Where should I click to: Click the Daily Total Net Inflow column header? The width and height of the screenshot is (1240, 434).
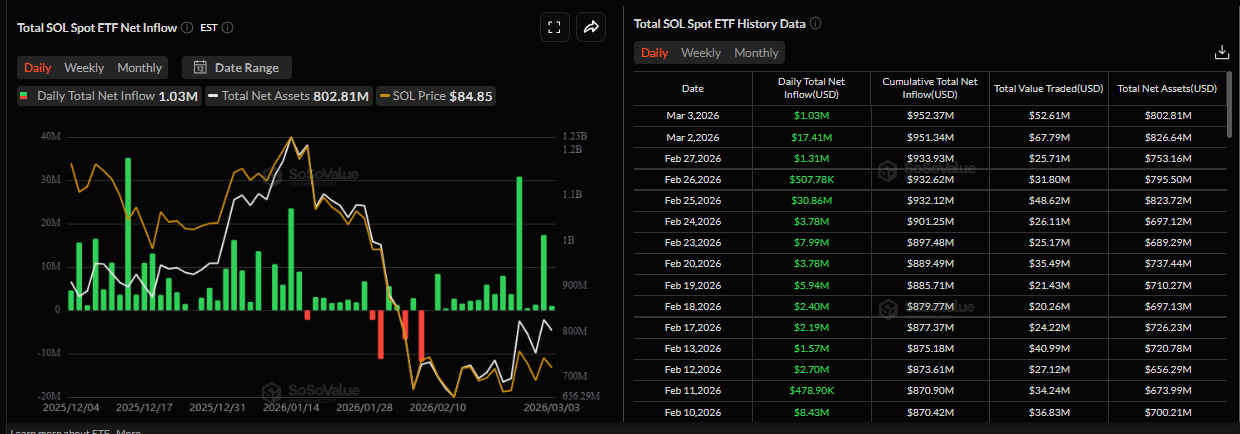[810, 88]
